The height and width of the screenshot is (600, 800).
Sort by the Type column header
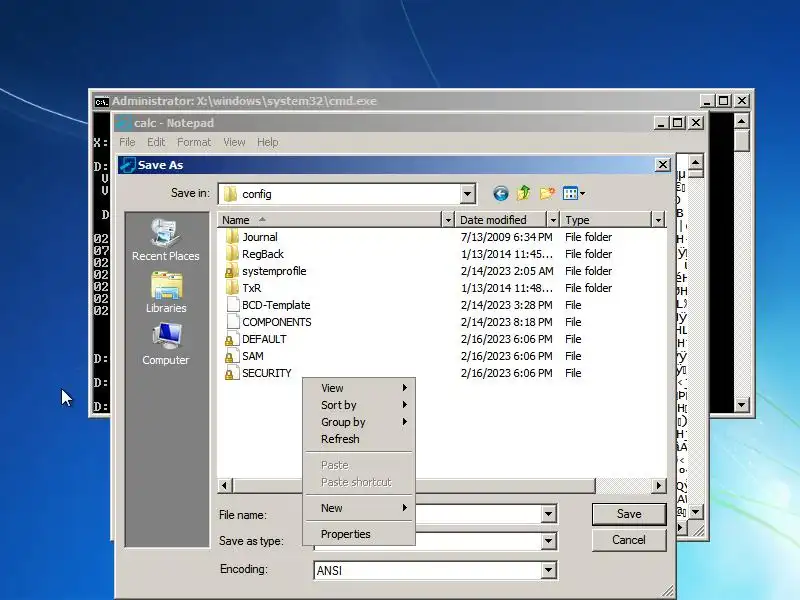tap(606, 220)
